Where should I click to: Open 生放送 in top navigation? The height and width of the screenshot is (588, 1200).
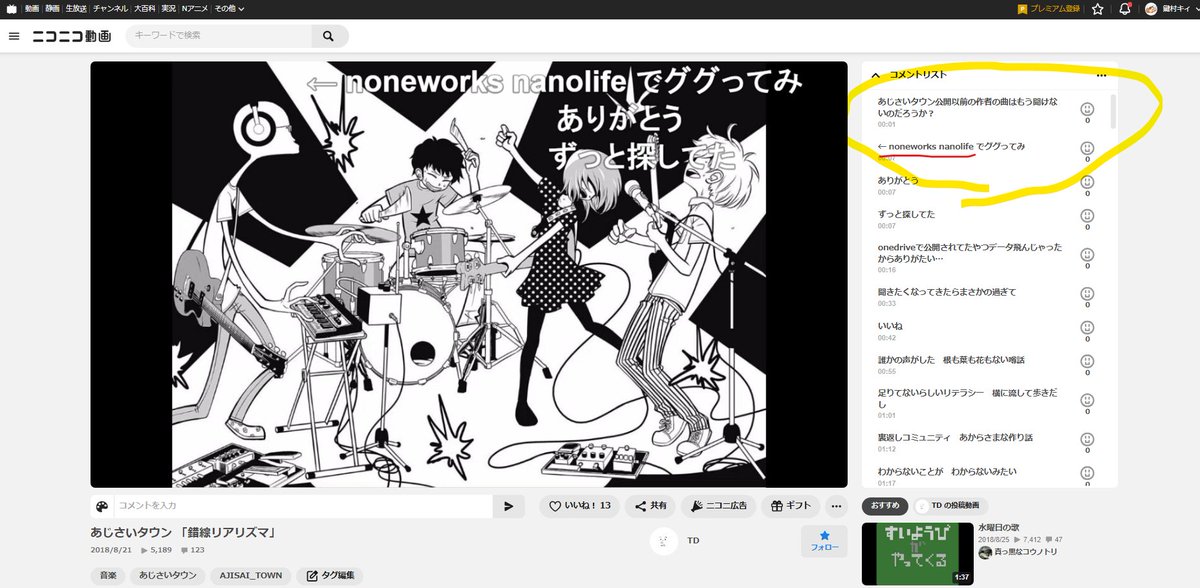click(76, 9)
